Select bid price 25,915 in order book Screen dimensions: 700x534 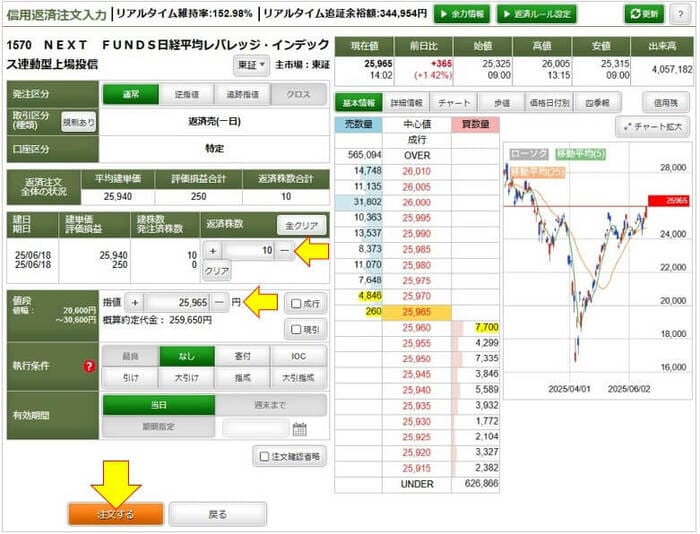[417, 468]
